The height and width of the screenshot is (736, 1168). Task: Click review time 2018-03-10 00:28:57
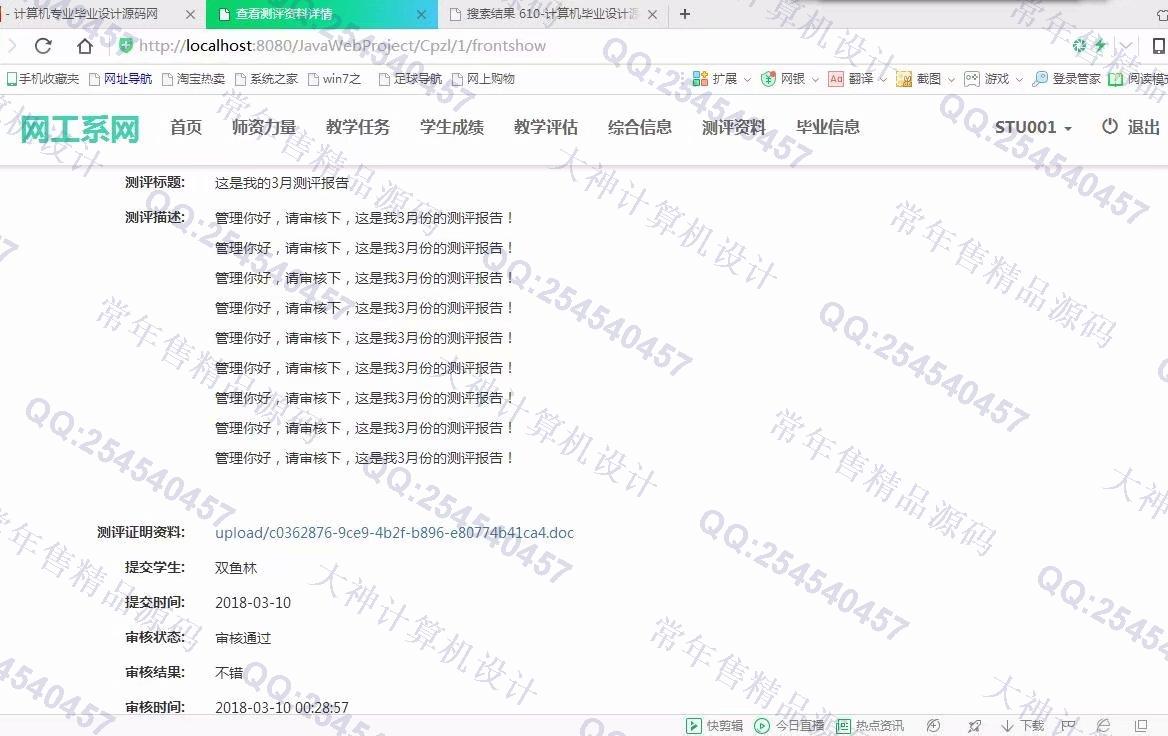282,707
